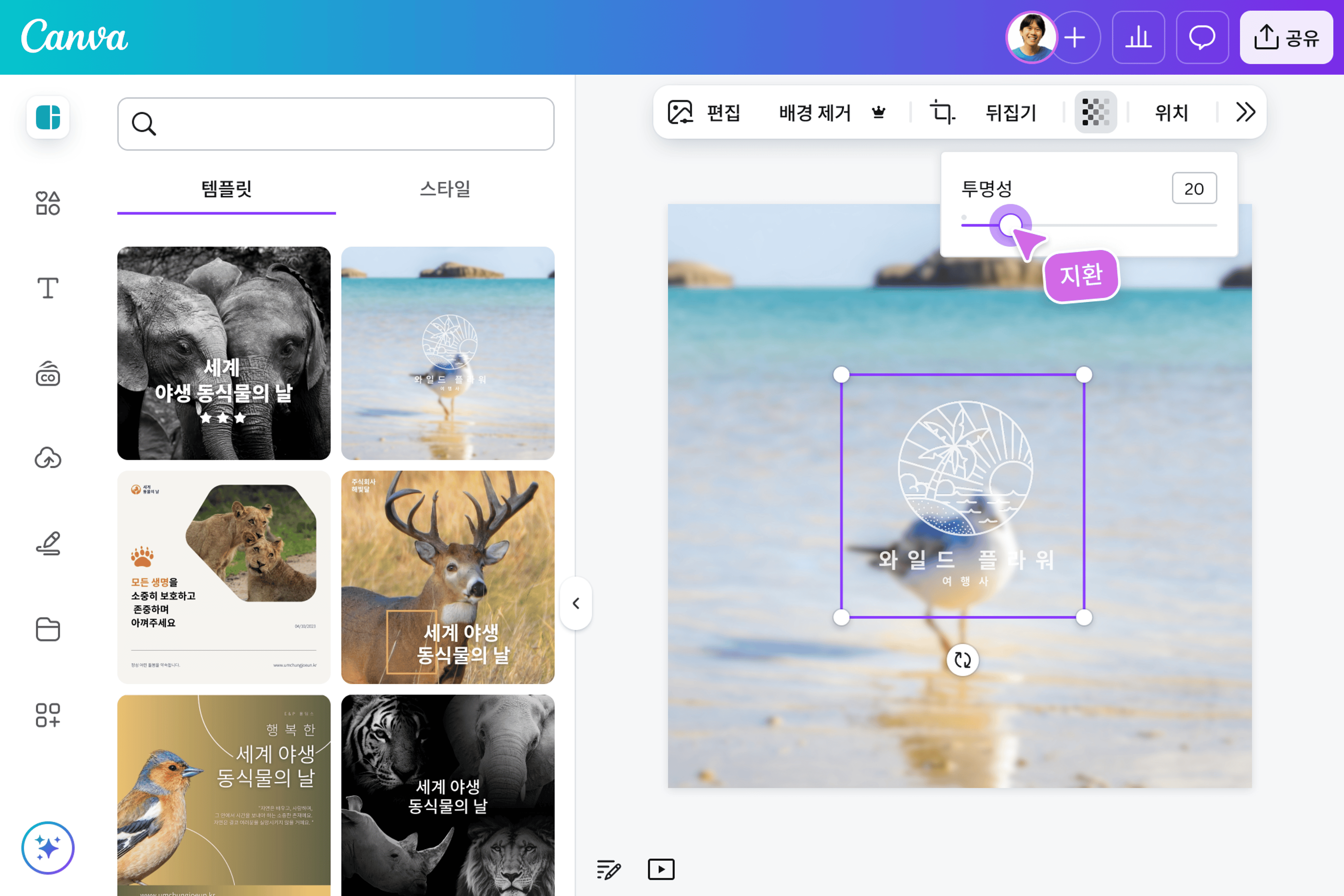Viewport: 1344px width, 896px height.
Task: Collapse the side panel with arrow
Action: click(576, 603)
